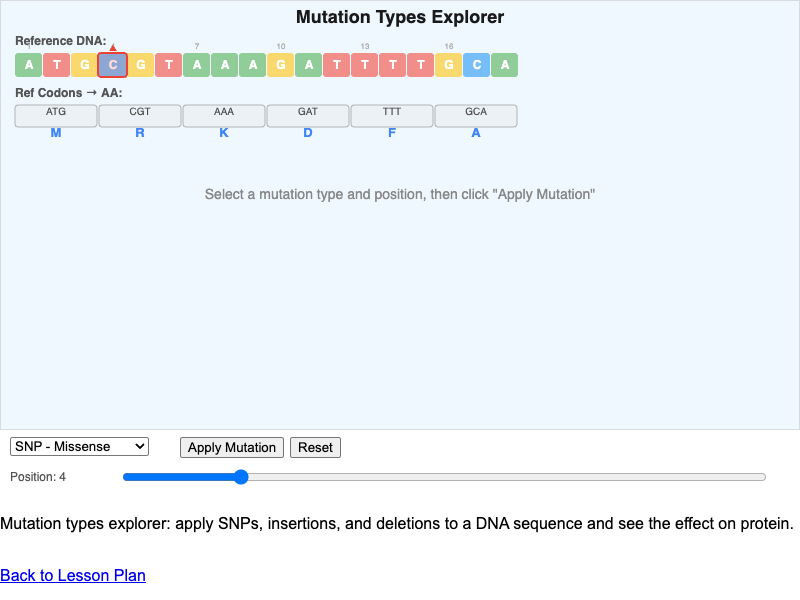Select the CGT codon box
The image size is (800, 600).
pos(140,115)
